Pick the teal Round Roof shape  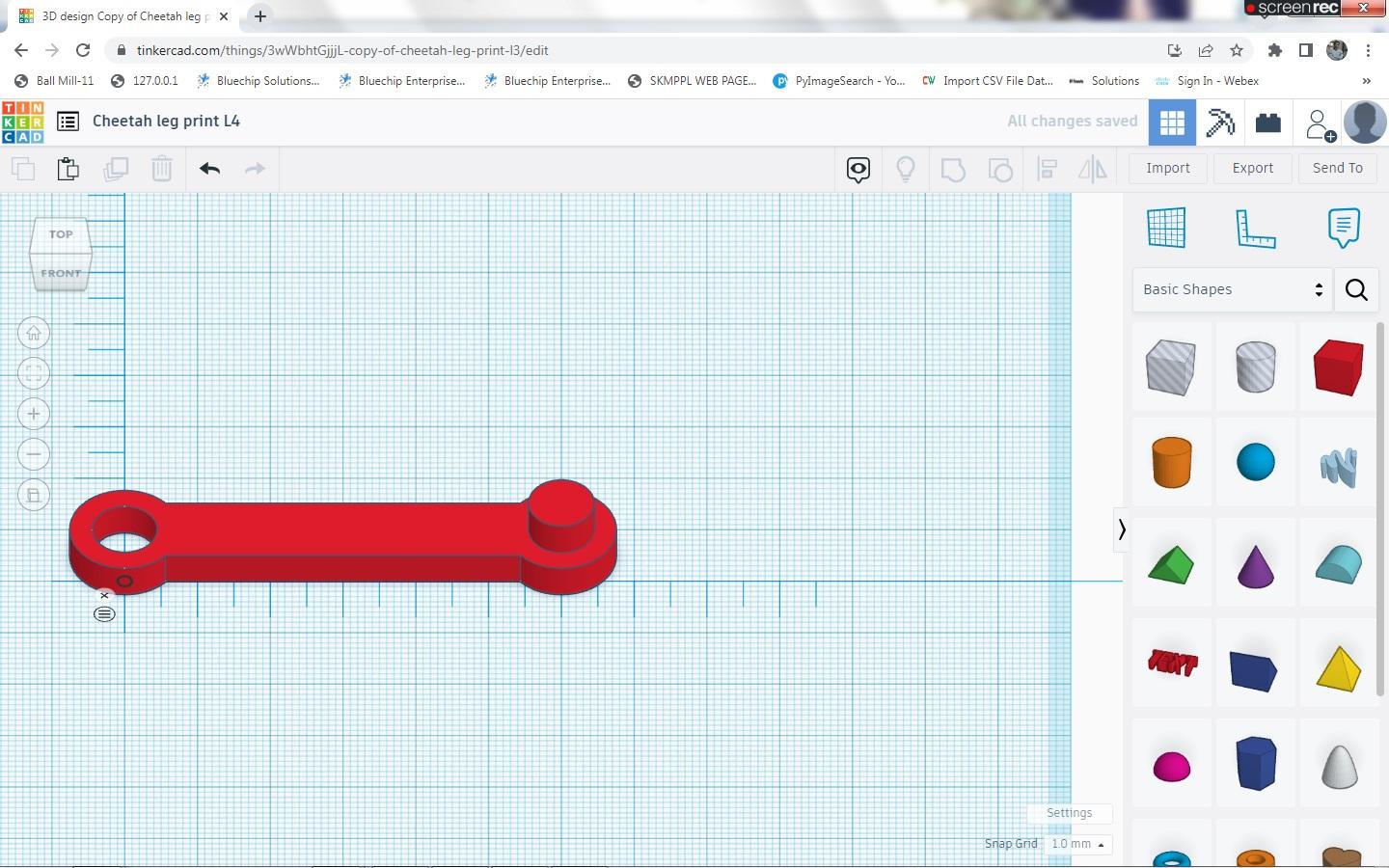1339,564
